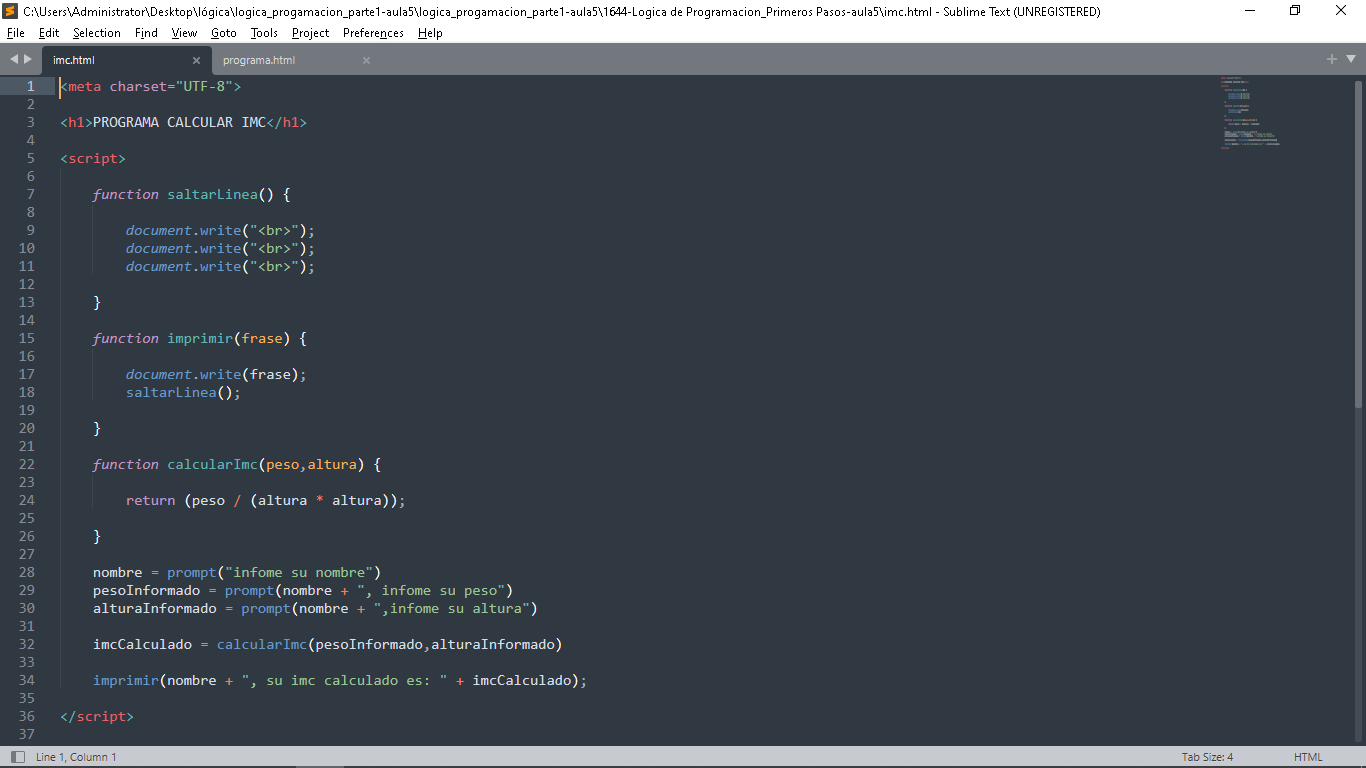The height and width of the screenshot is (768, 1366).
Task: Click the minimap code preview
Action: (1250, 112)
